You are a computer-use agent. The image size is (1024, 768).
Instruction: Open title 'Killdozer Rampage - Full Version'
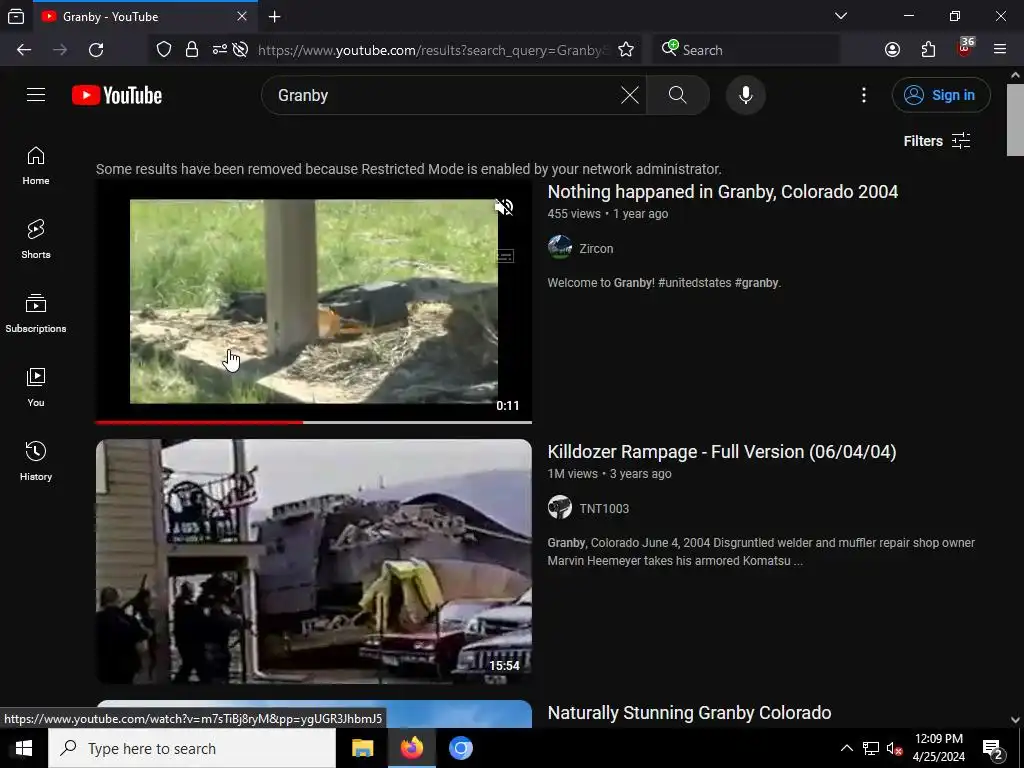(722, 452)
